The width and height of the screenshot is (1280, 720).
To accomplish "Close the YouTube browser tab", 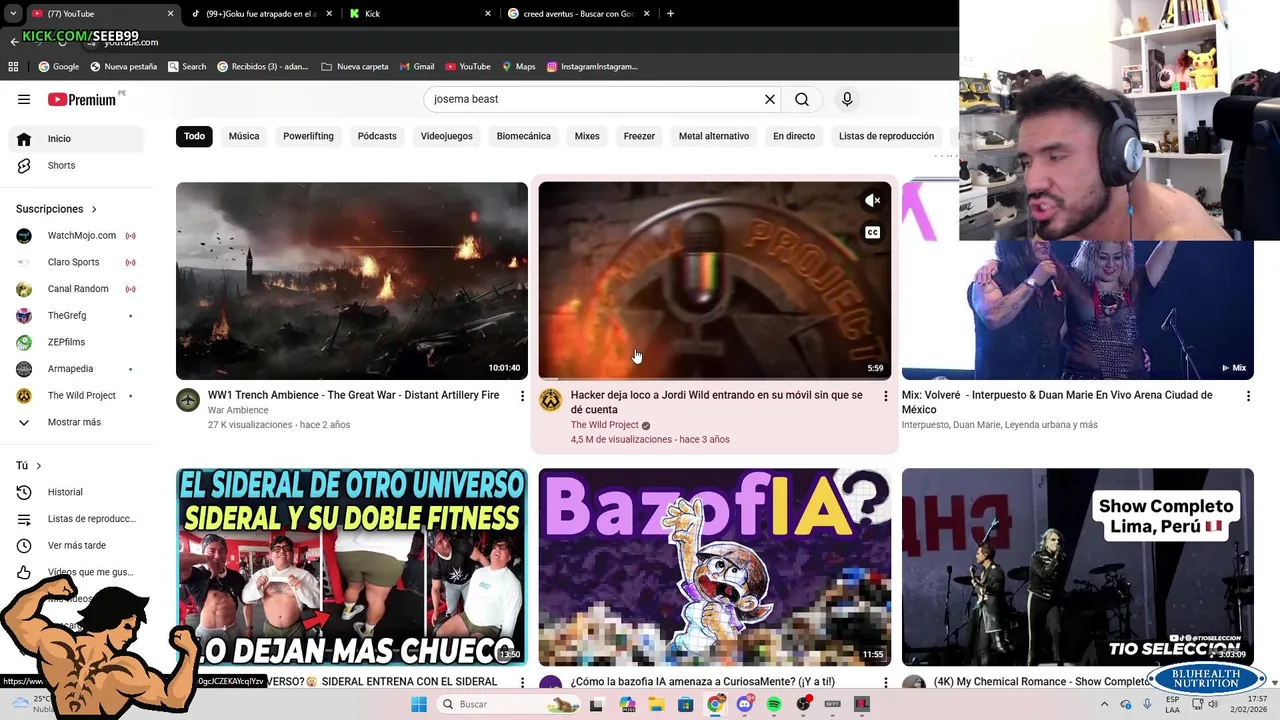I will coord(170,14).
